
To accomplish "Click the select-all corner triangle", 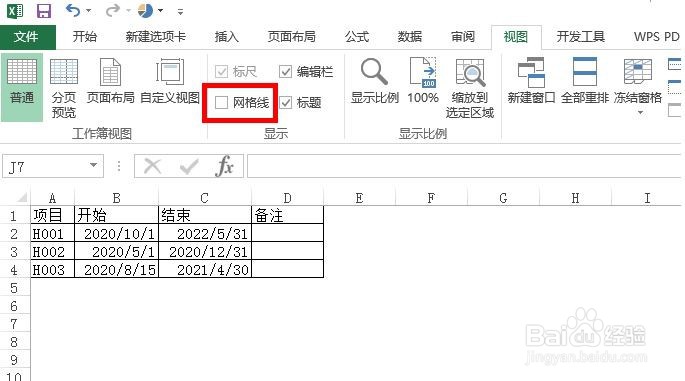I will pos(21,197).
